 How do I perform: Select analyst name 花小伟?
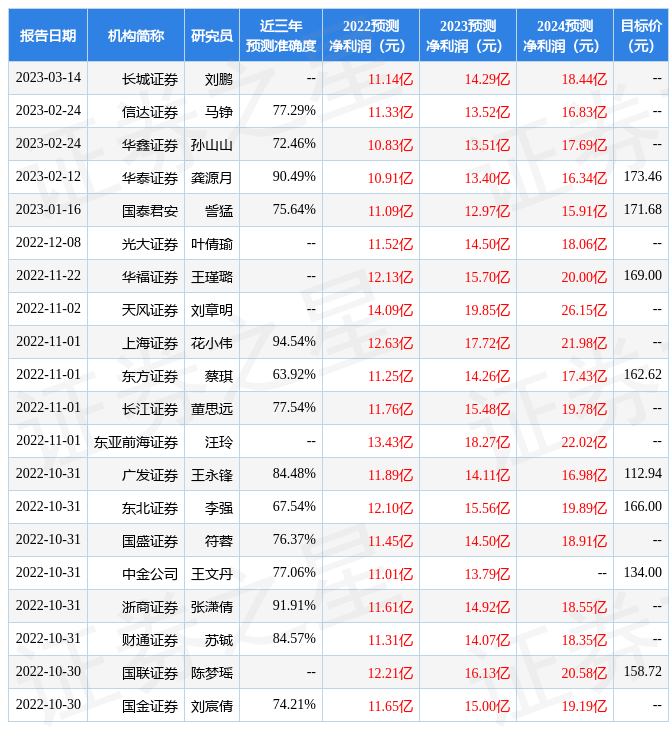[212, 342]
